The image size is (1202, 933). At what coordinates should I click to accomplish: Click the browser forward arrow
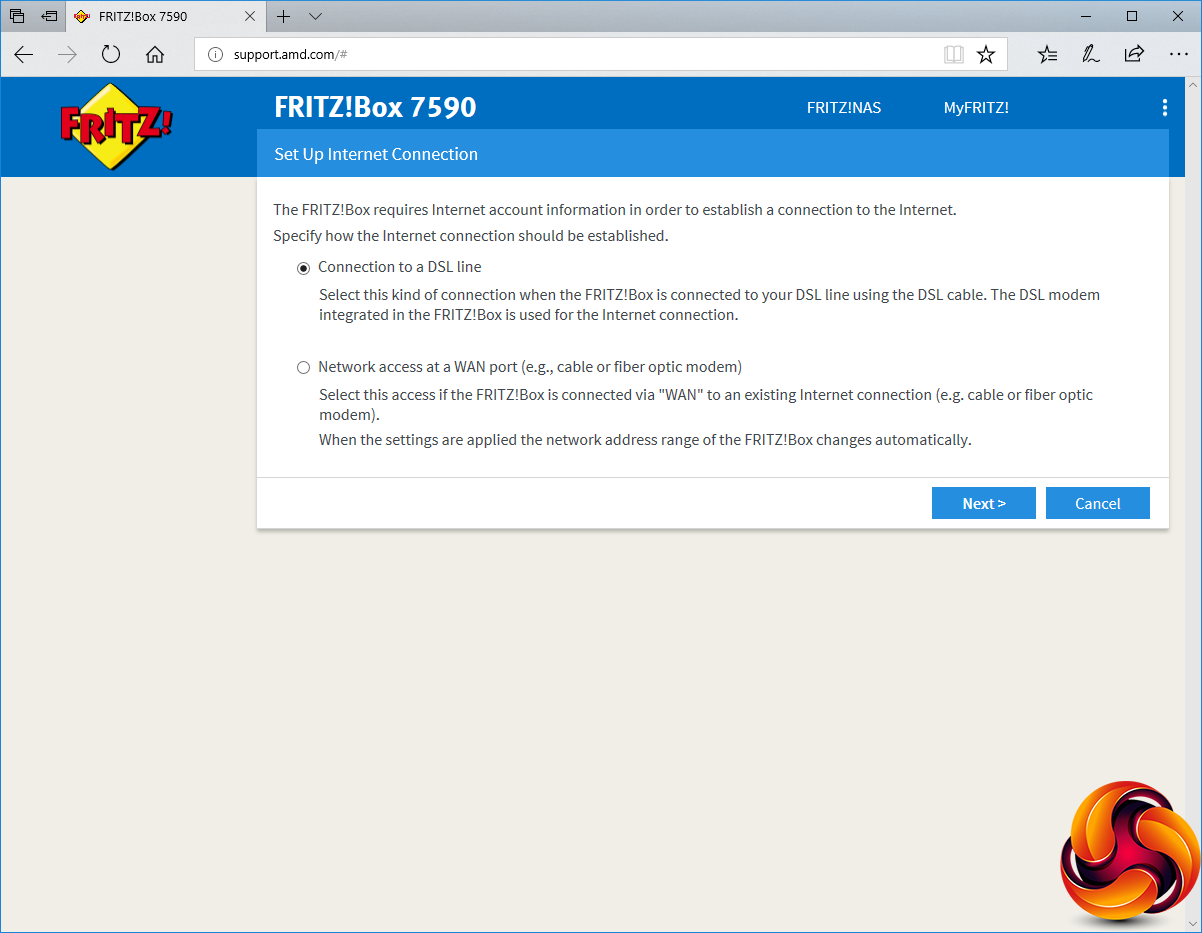[67, 55]
